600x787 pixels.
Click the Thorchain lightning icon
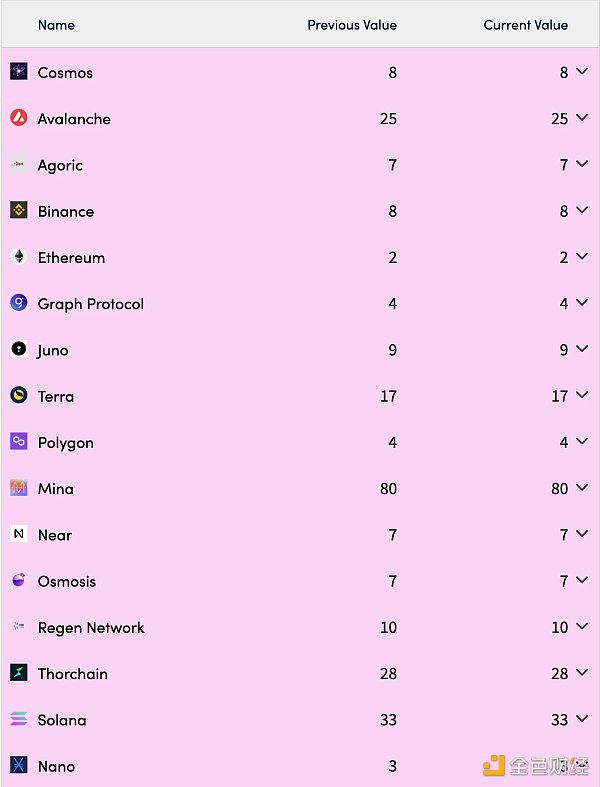[19, 673]
